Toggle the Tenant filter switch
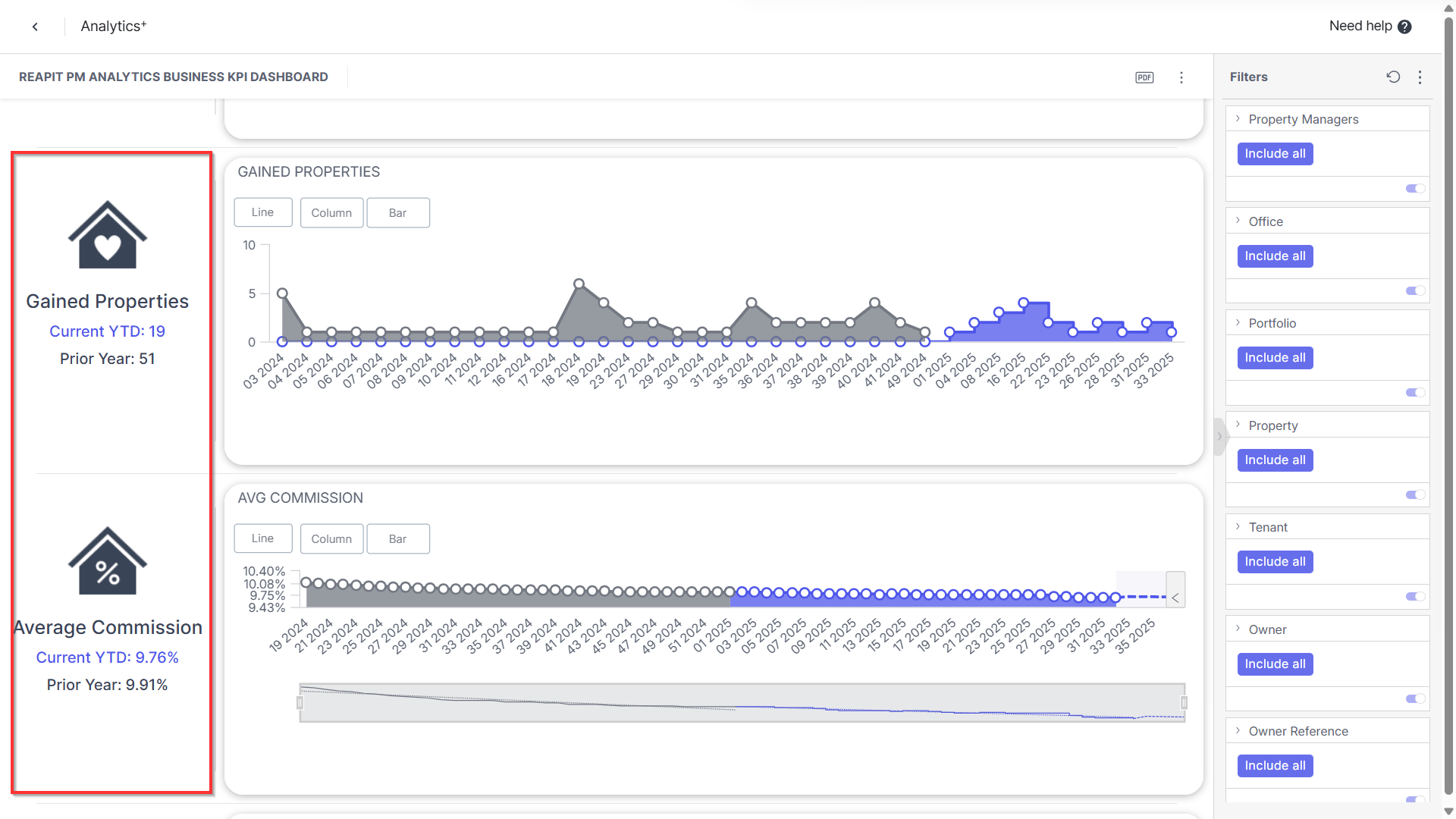The image size is (1456, 819). [1415, 596]
